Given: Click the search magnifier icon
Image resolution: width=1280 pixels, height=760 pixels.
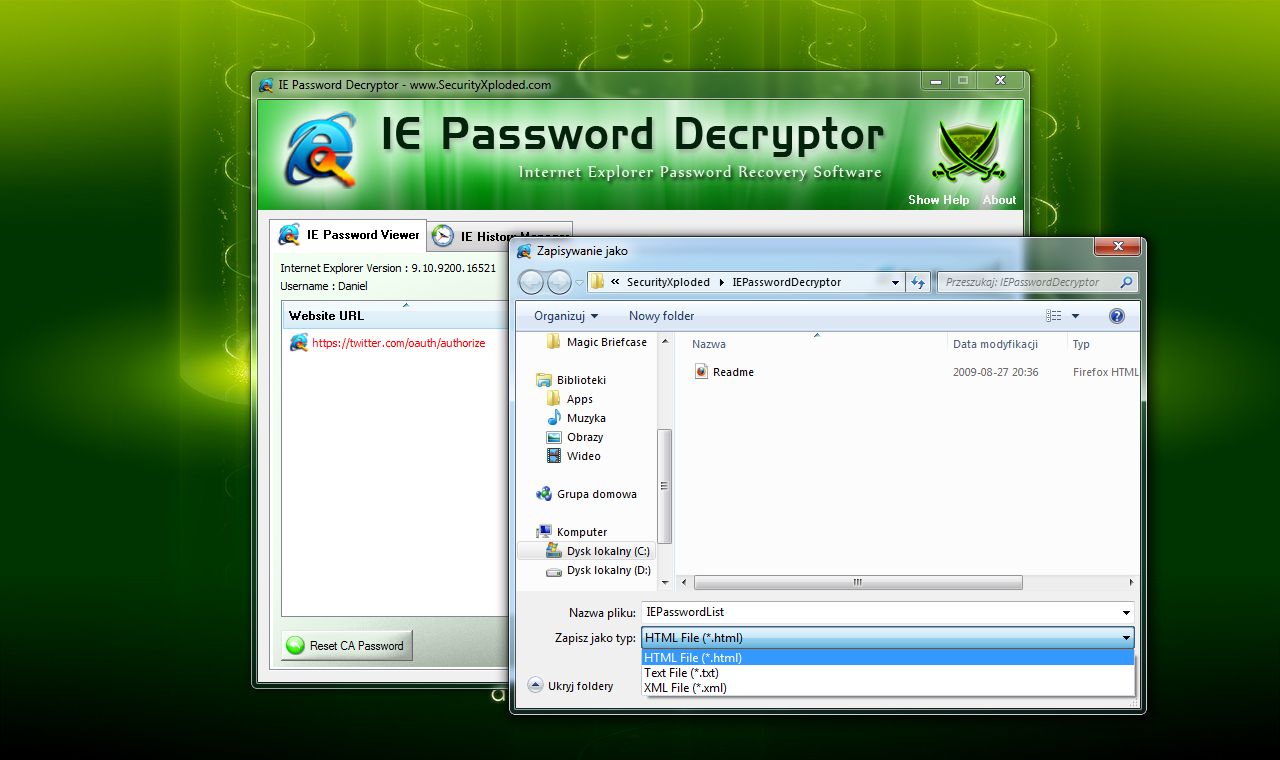Looking at the screenshot, I should (1126, 282).
